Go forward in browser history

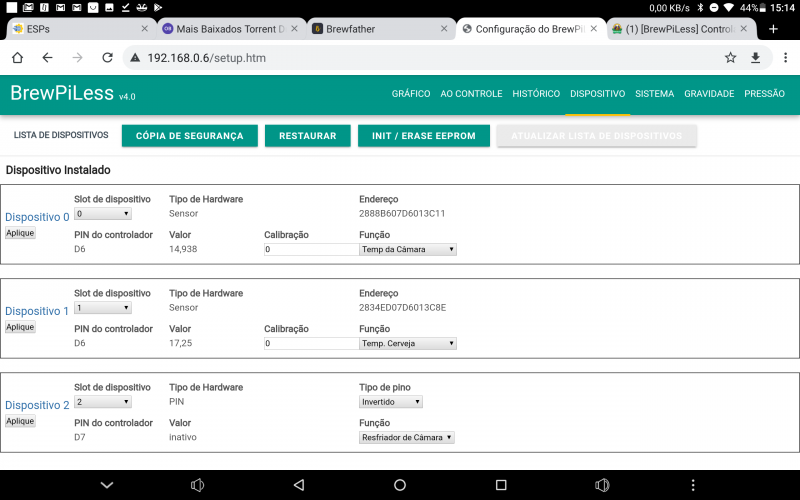point(78,58)
